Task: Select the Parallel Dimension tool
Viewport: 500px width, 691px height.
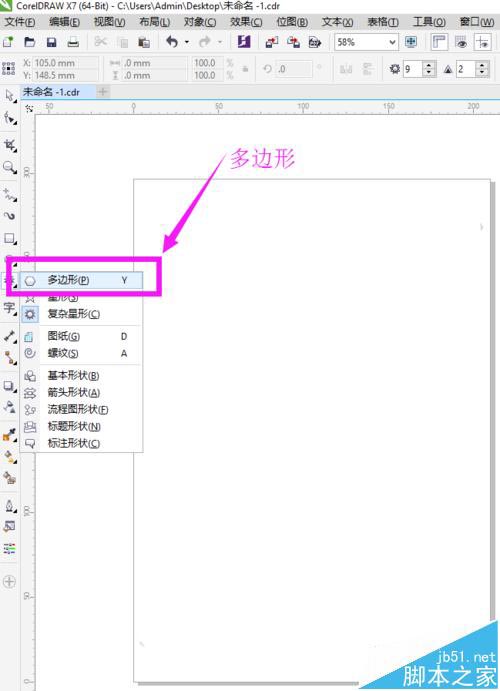Action: (9, 337)
